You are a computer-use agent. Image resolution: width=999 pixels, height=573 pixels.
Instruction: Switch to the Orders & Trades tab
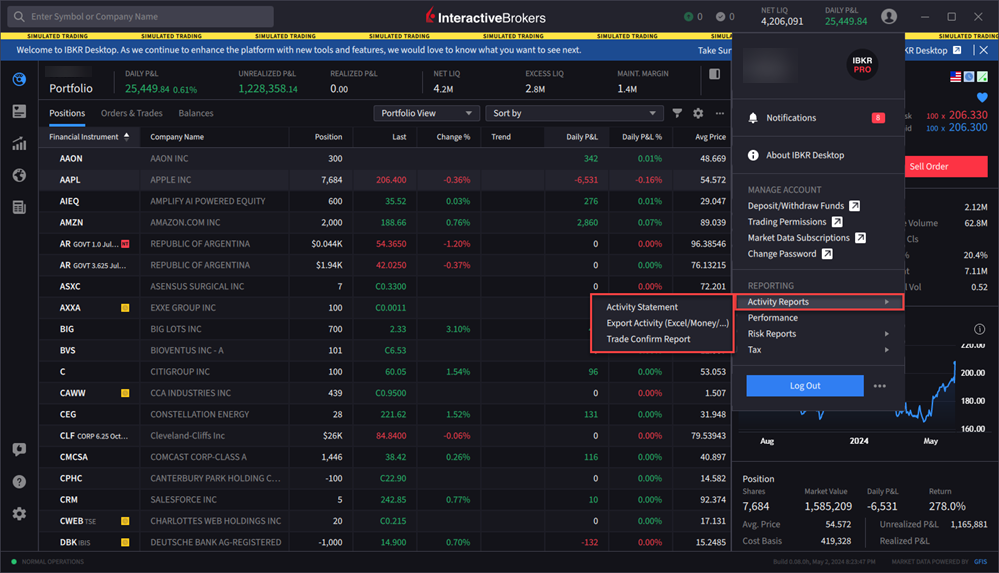point(131,113)
